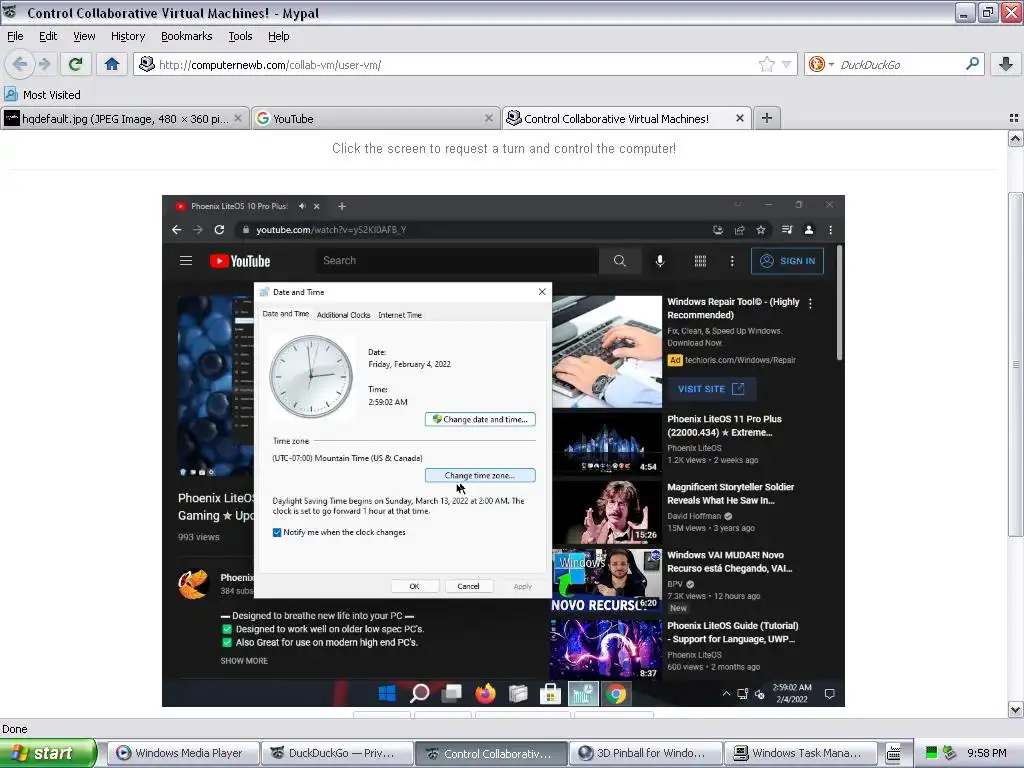Click the list all tabs grid icon
Image resolution: width=1024 pixels, height=768 pixels.
(x=1014, y=118)
